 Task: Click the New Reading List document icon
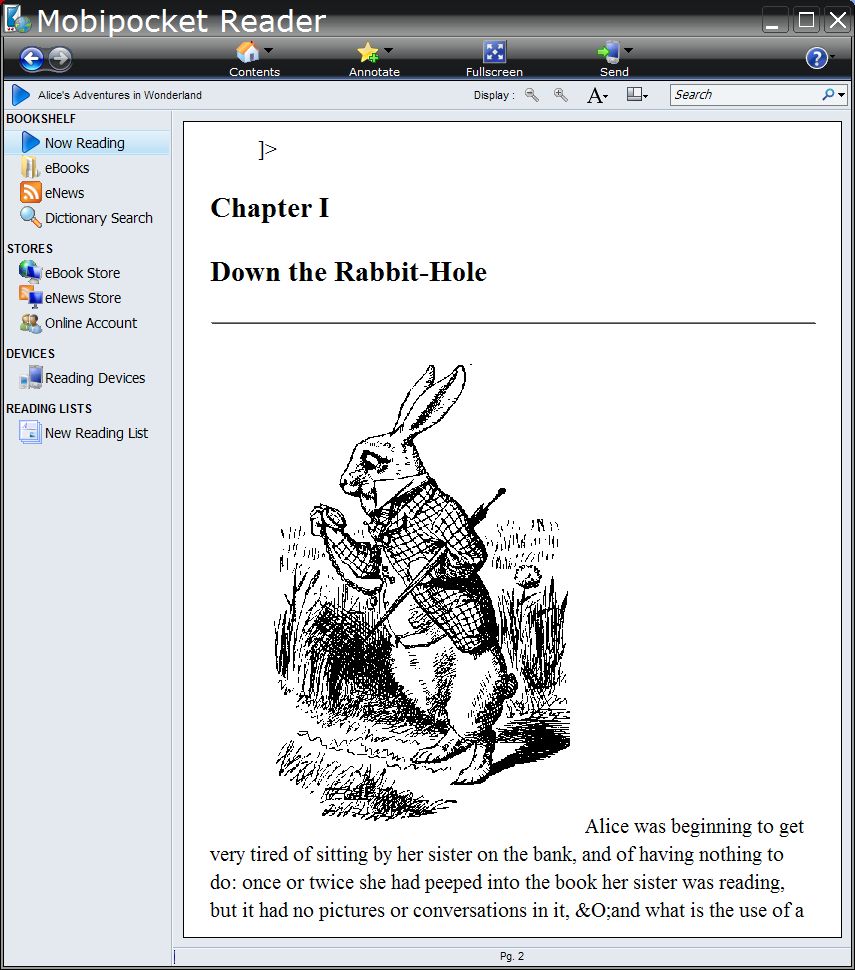pyautogui.click(x=30, y=432)
